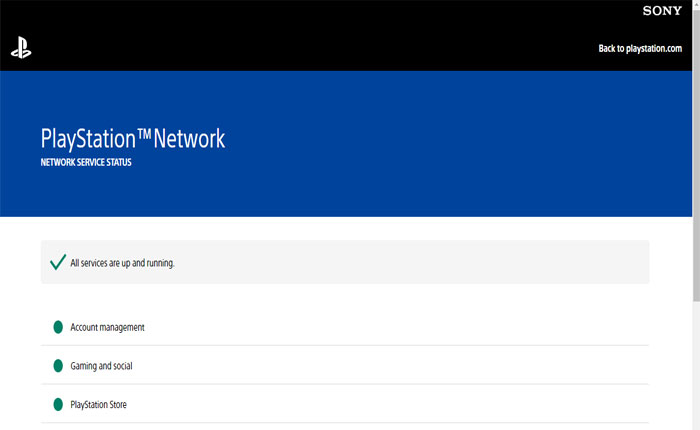Viewport: 700px width, 430px height.
Task: Click the vertical scrollbar thumb
Action: pos(695,150)
